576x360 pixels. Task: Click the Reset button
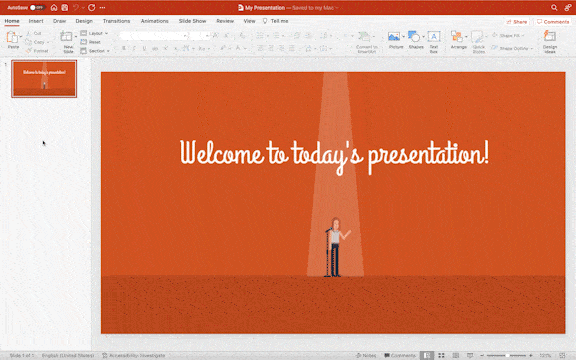coord(91,42)
